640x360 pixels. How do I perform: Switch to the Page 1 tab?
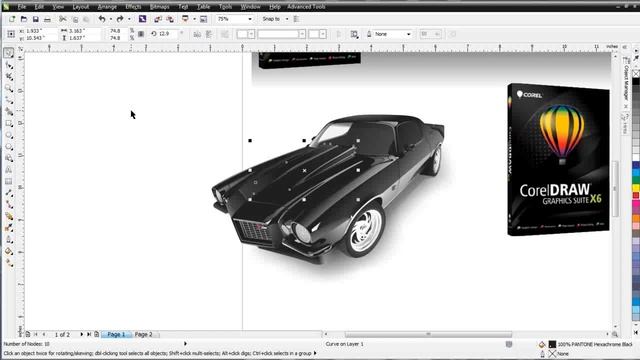pyautogui.click(x=116, y=334)
